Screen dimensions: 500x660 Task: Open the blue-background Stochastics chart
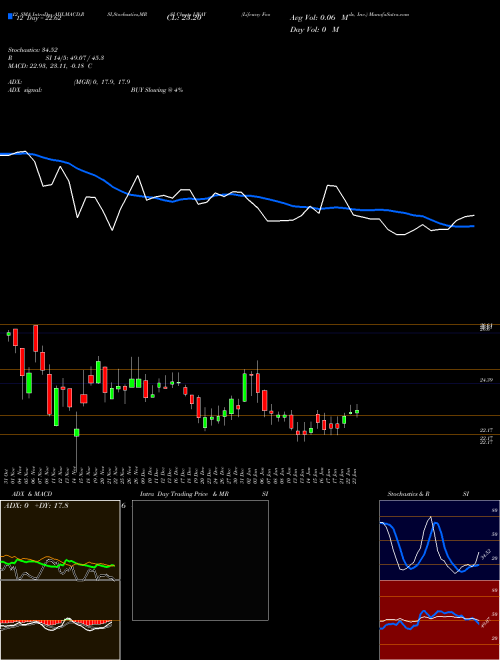pyautogui.click(x=439, y=540)
